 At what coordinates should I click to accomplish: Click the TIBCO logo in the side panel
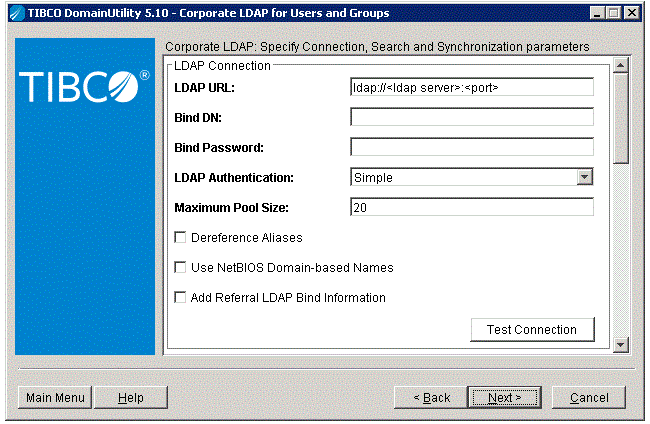coord(84,87)
